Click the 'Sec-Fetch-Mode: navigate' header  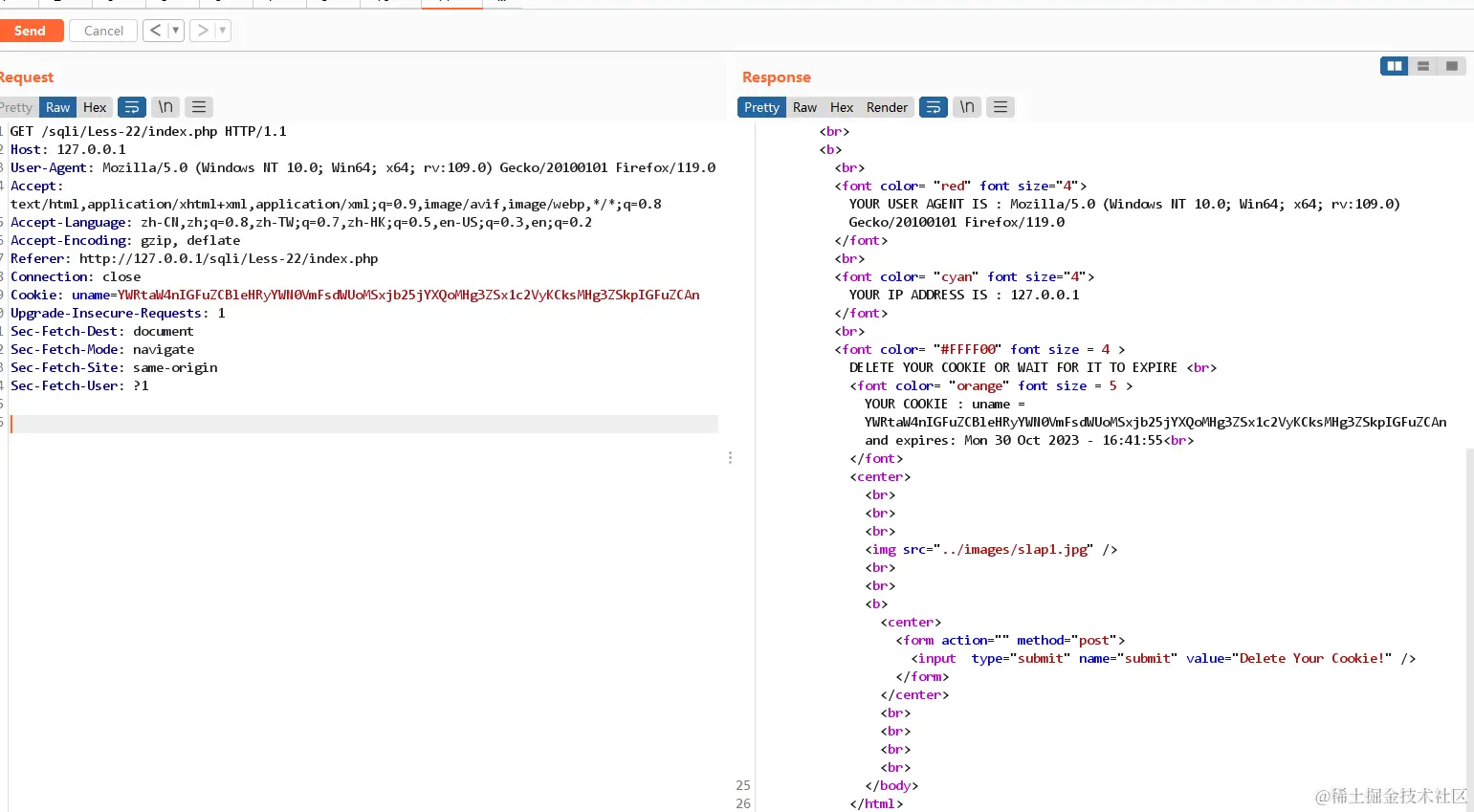click(102, 349)
